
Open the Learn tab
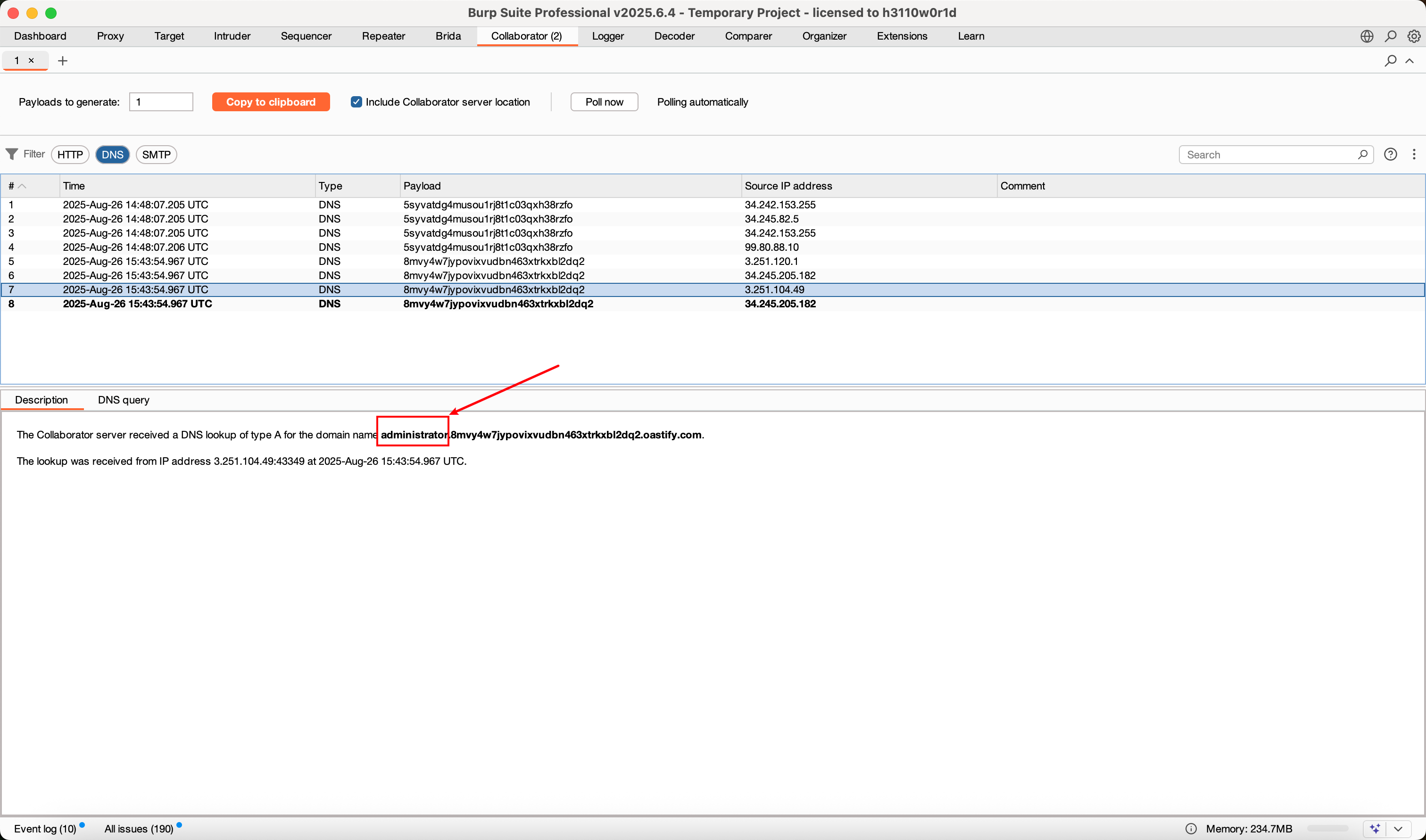[x=971, y=36]
